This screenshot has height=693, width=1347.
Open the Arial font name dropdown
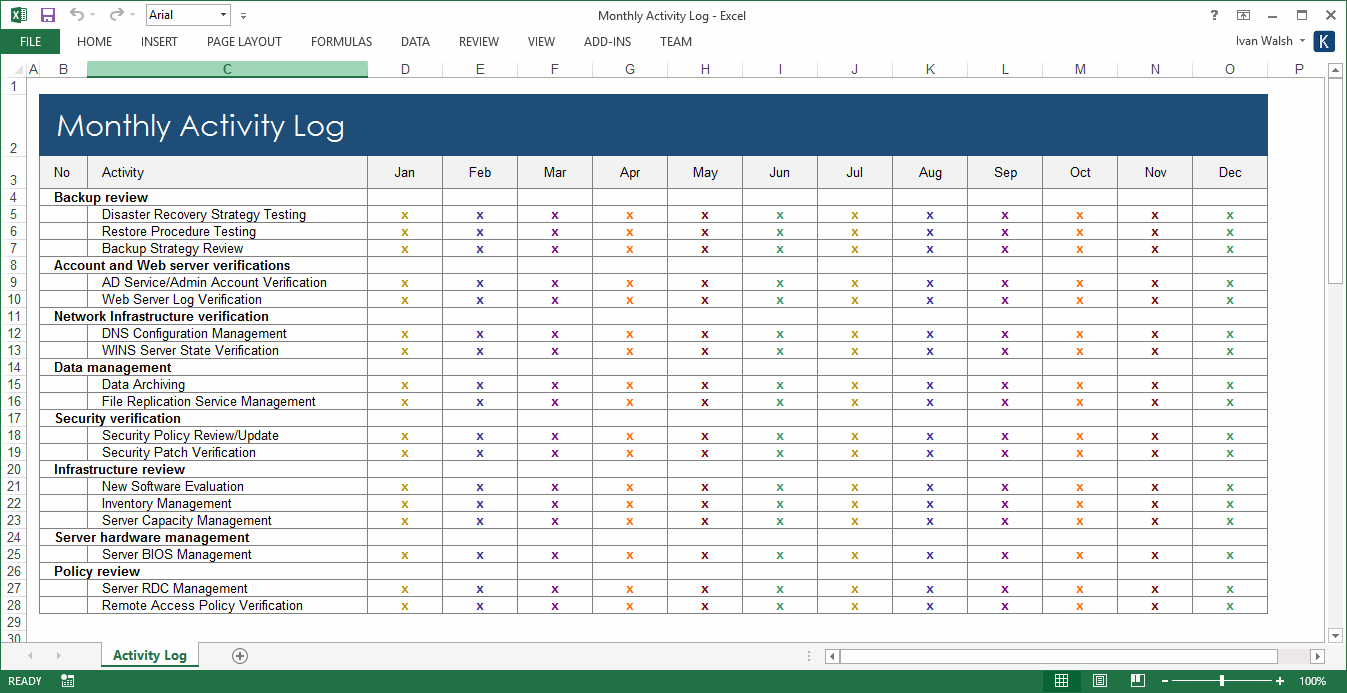point(225,15)
